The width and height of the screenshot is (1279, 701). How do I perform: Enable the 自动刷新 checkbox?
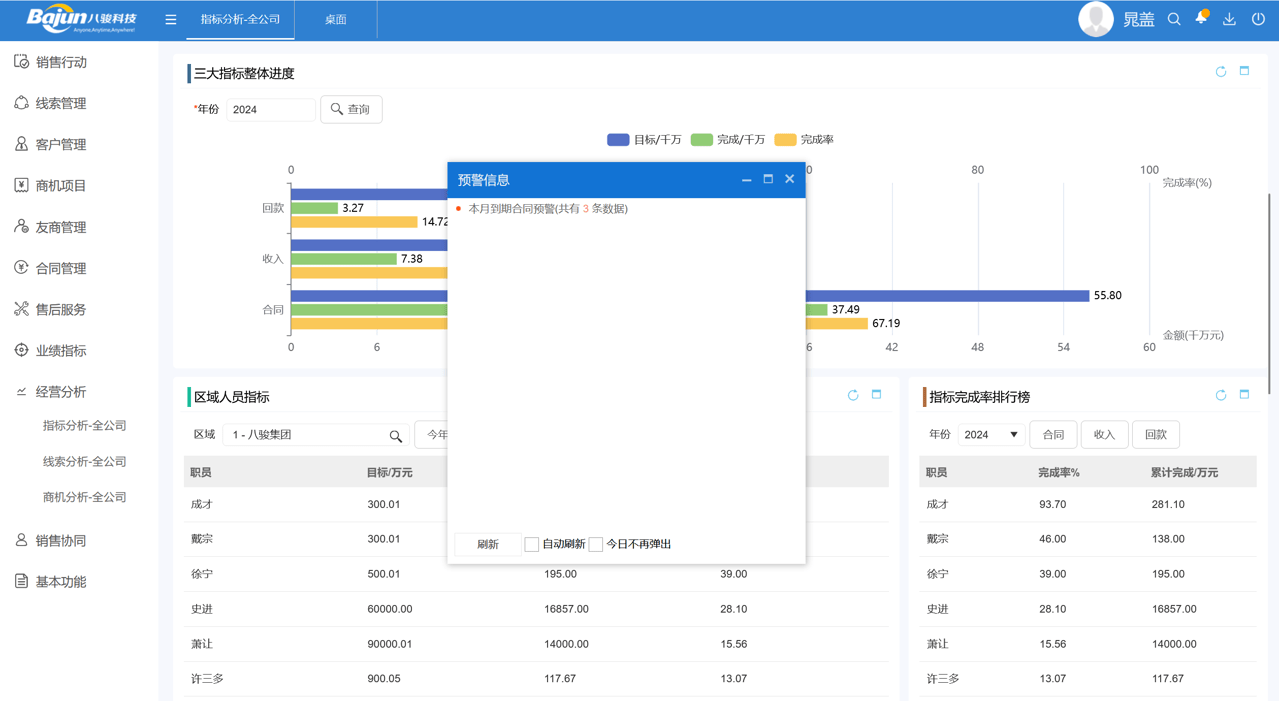(531, 544)
